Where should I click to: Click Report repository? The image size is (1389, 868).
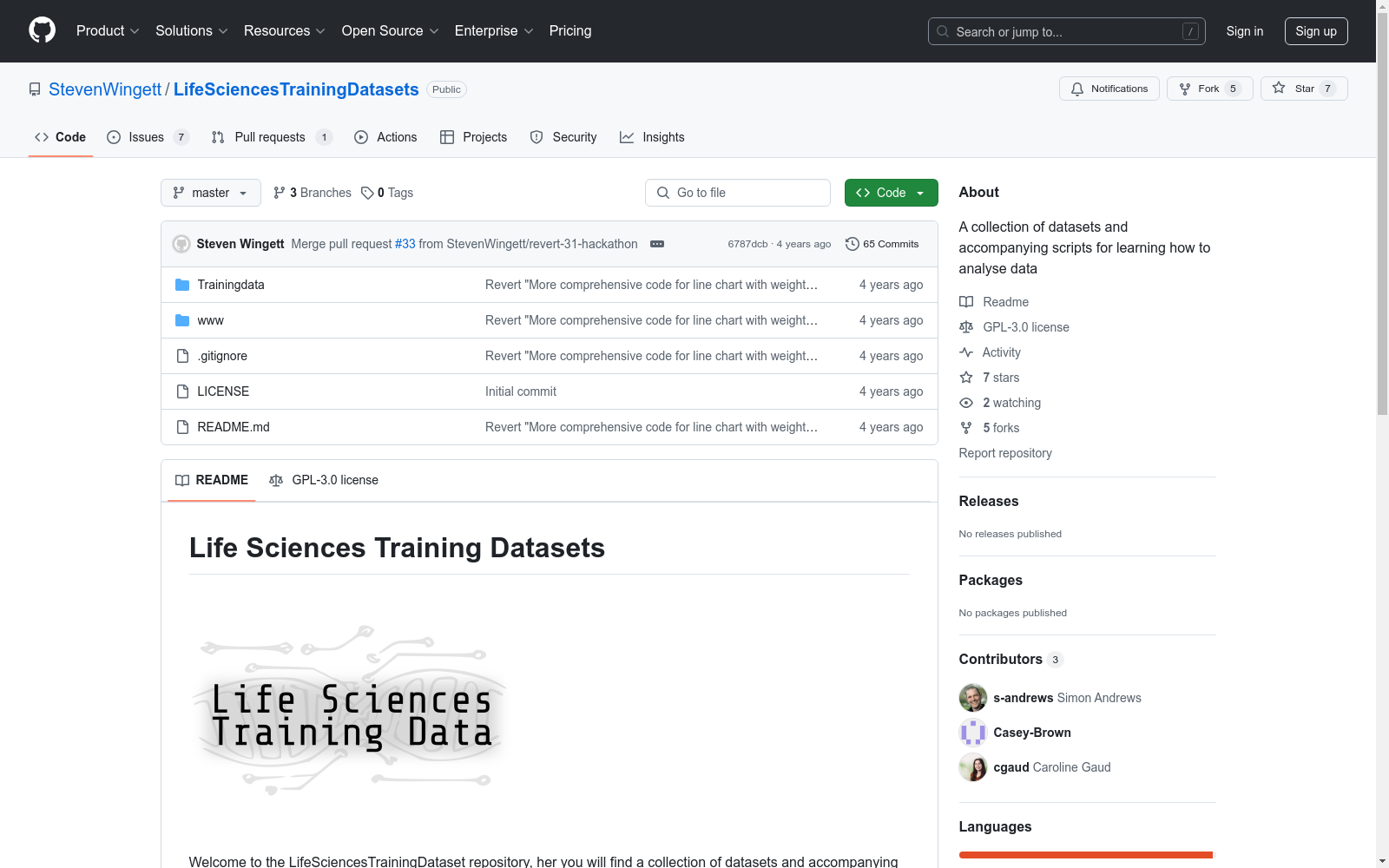1005,453
